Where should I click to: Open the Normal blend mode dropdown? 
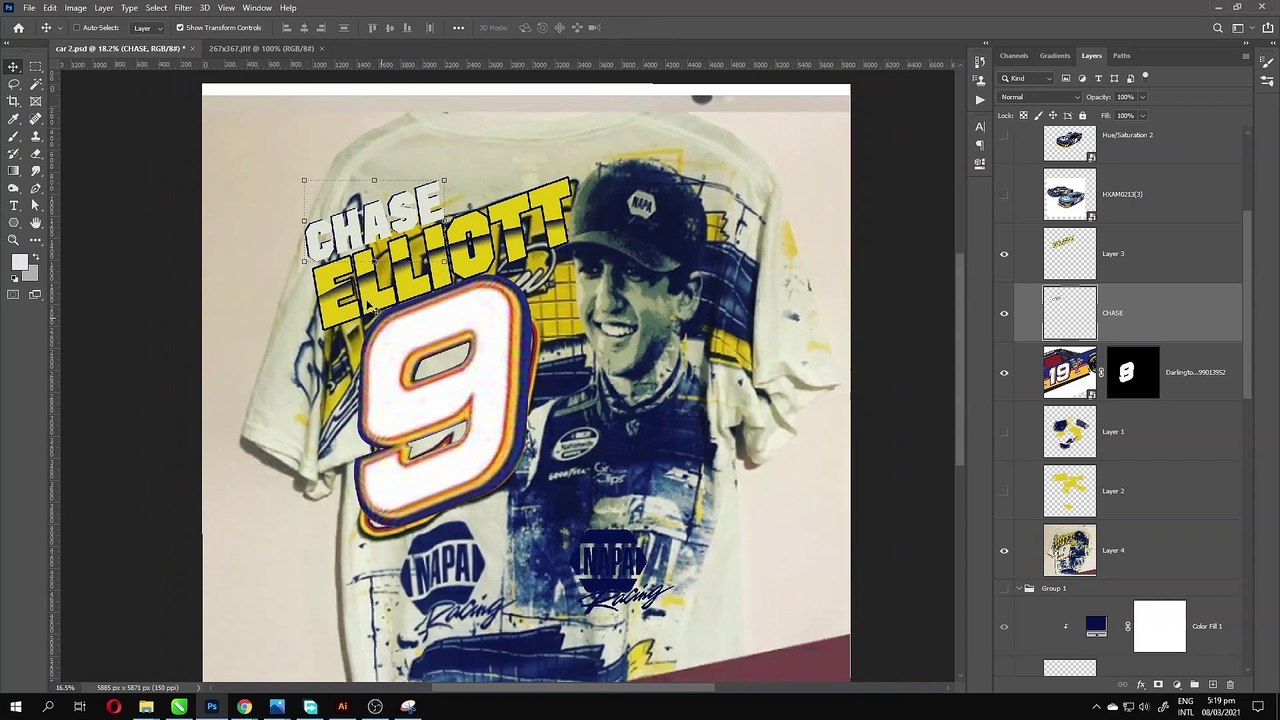pyautogui.click(x=1040, y=97)
